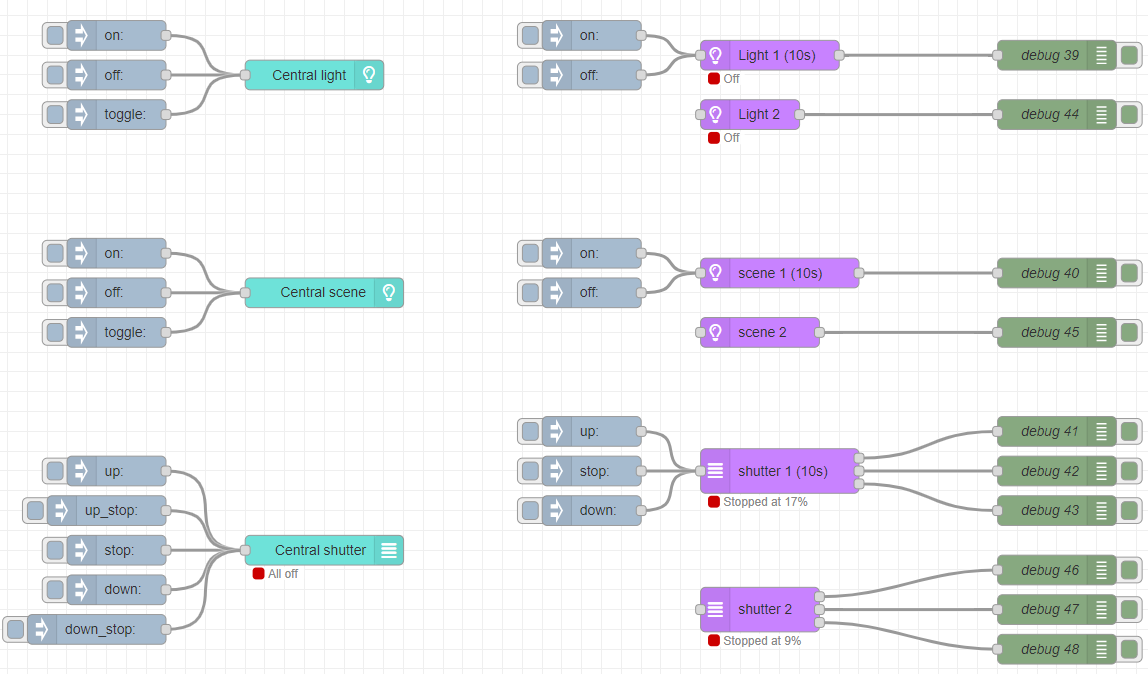The image size is (1148, 674).
Task: Select the debug 43 node label
Action: pos(1050,510)
